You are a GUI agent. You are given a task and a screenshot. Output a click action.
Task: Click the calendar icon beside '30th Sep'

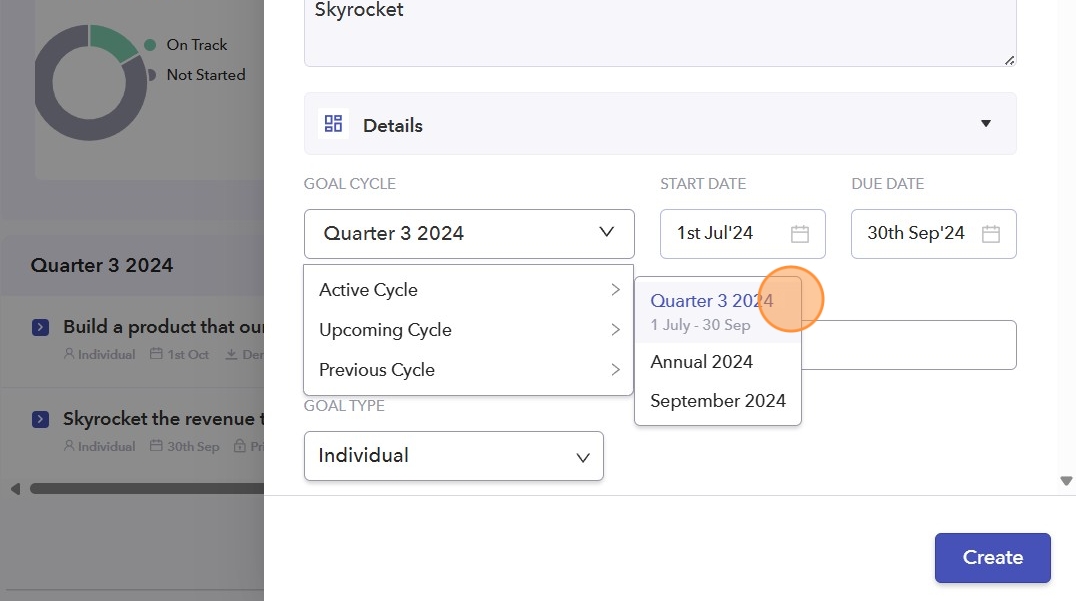[156, 446]
